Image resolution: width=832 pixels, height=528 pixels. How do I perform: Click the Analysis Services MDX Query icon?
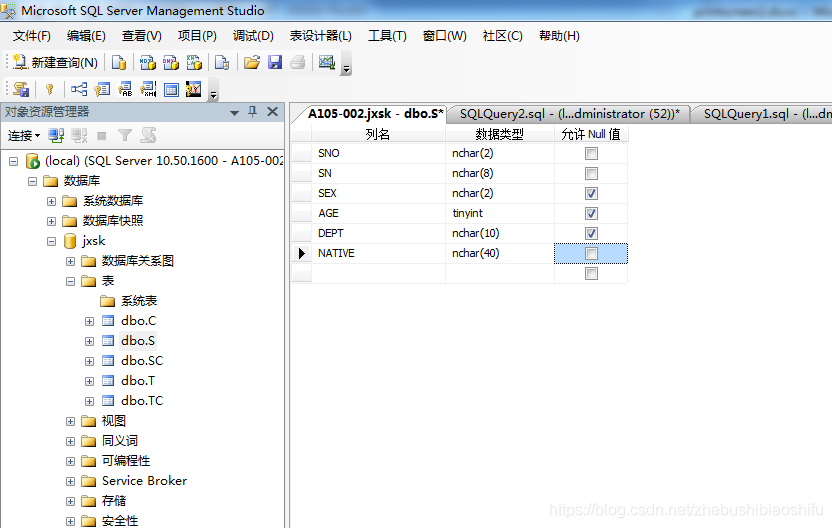click(148, 63)
